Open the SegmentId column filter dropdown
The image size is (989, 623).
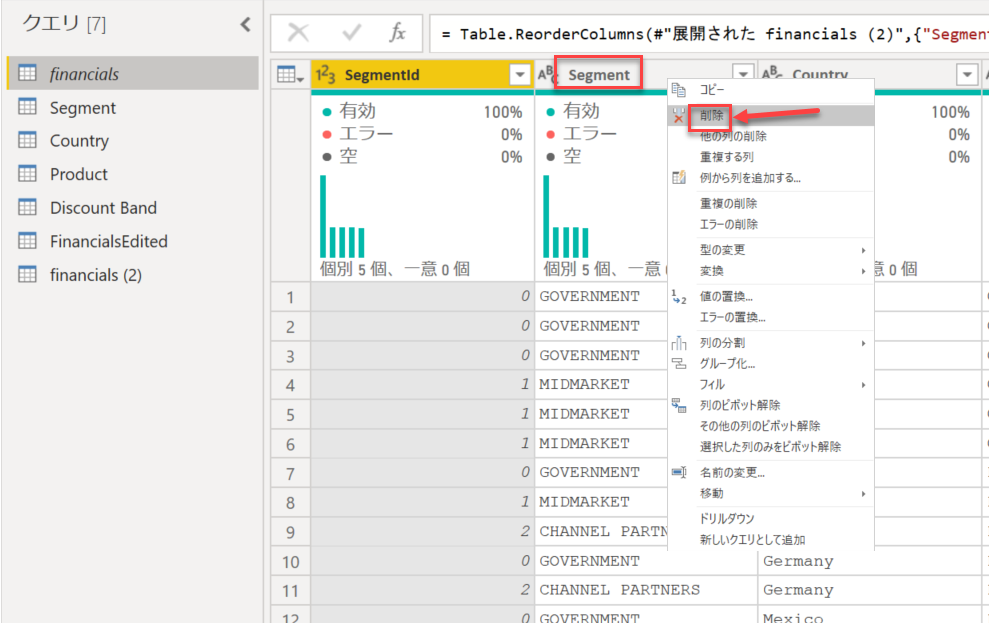pos(520,75)
